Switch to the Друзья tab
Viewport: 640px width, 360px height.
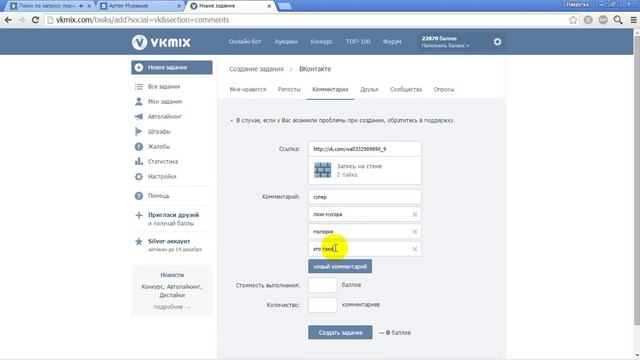pyautogui.click(x=369, y=89)
